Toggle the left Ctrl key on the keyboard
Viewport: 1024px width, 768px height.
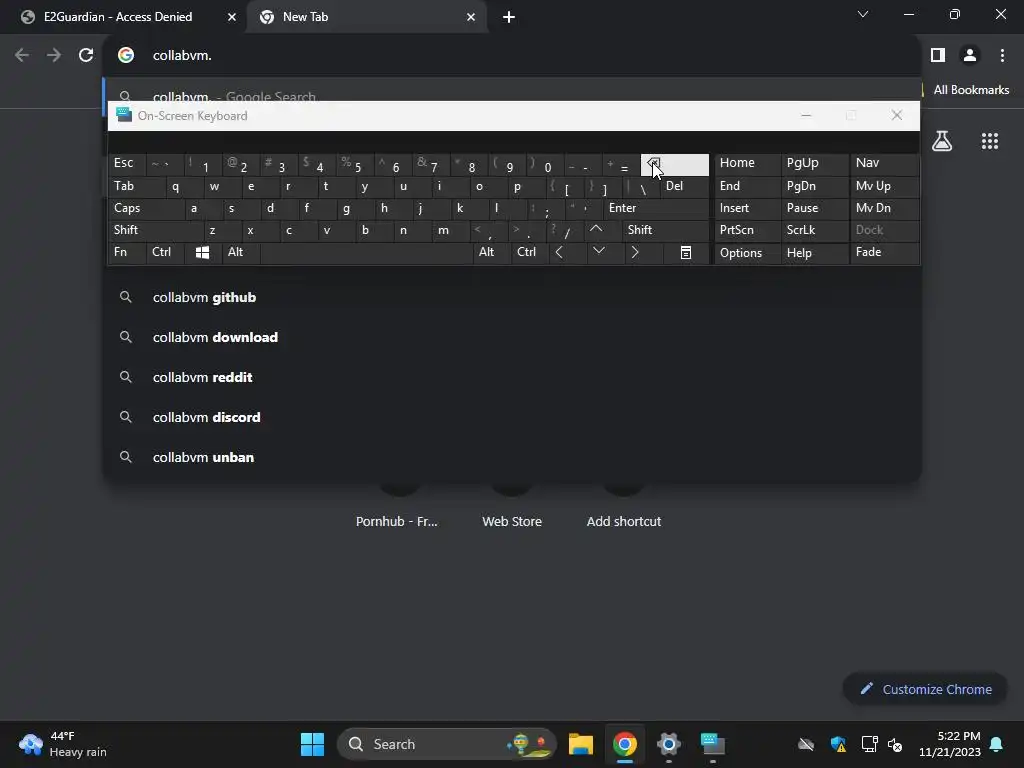165,253
